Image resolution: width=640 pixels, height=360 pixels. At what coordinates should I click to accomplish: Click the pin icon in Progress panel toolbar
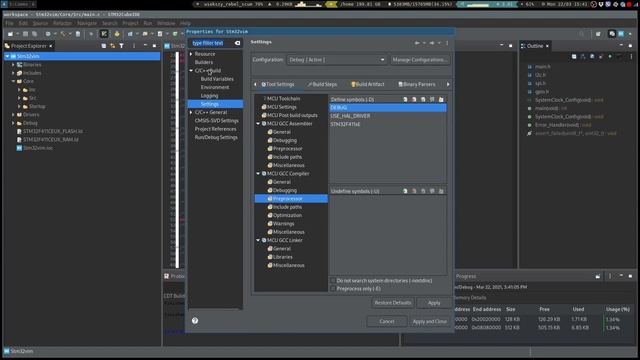coord(598,276)
